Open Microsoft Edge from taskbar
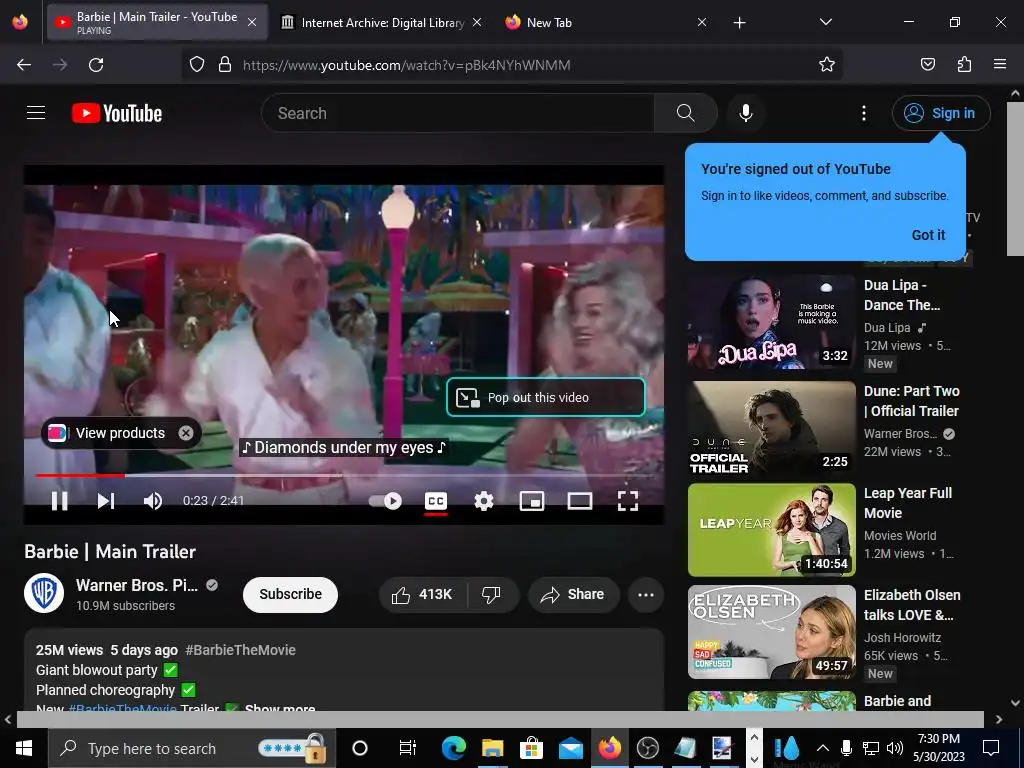The height and width of the screenshot is (768, 1024). (453, 748)
